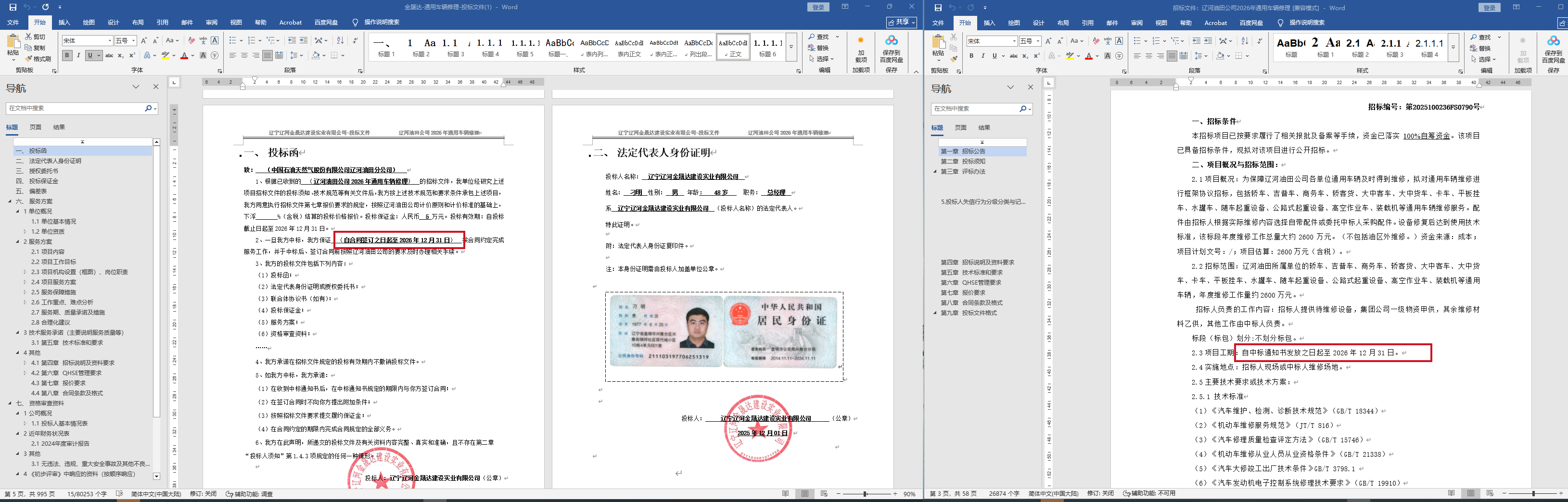This screenshot has width=1568, height=502.
Task: Click decrease font size icon in right window
Action: 1060,41
